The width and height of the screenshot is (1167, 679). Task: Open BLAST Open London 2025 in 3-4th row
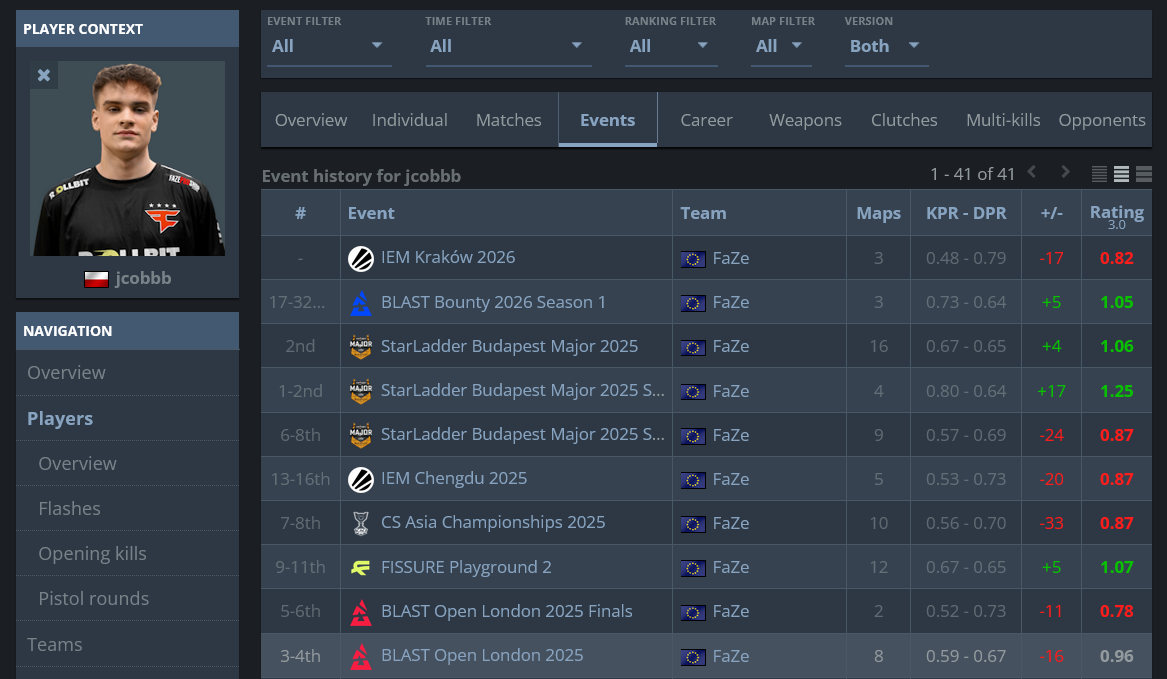click(x=482, y=655)
